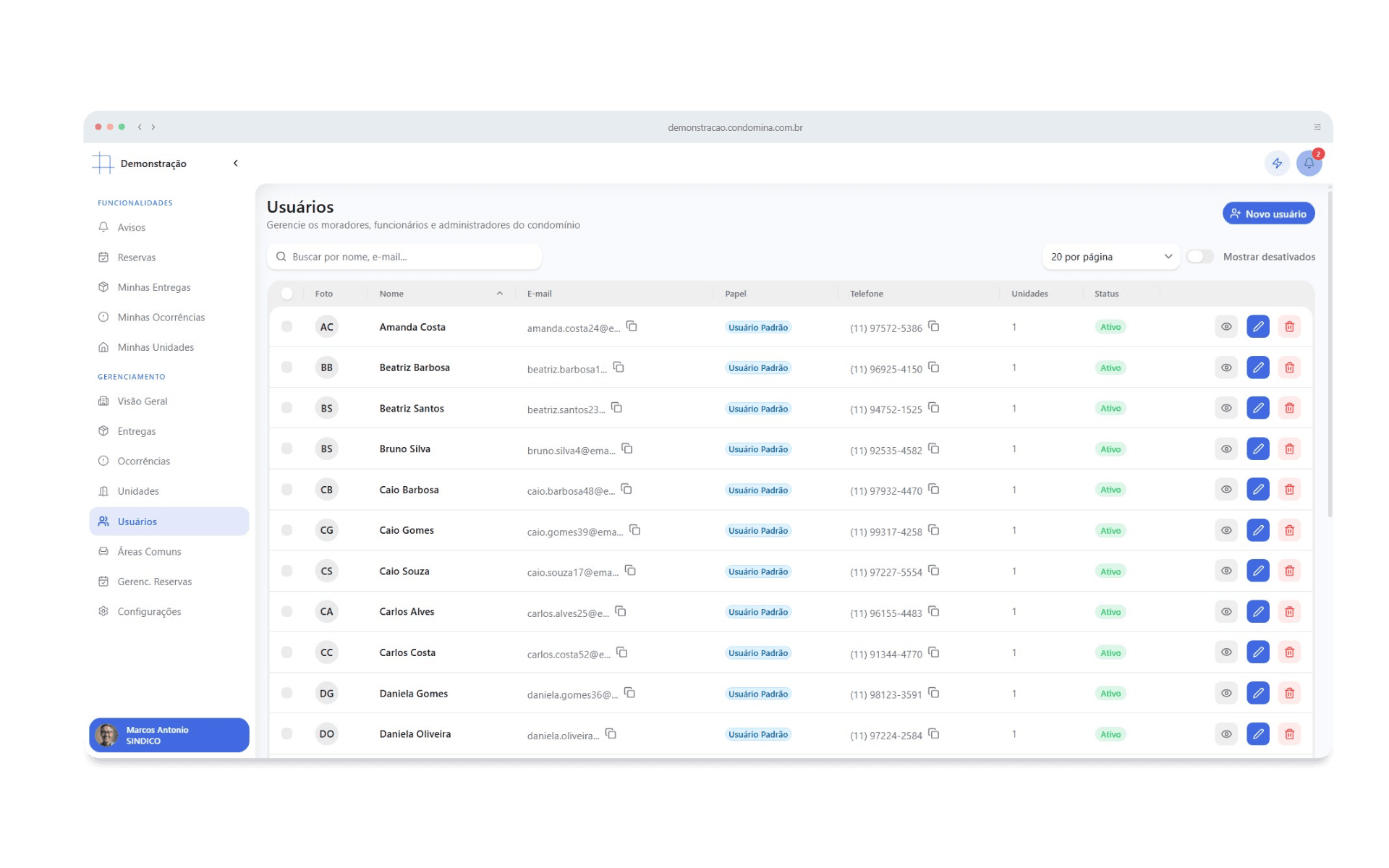
Task: Copy Daniela Oliveira's email address
Action: click(611, 734)
